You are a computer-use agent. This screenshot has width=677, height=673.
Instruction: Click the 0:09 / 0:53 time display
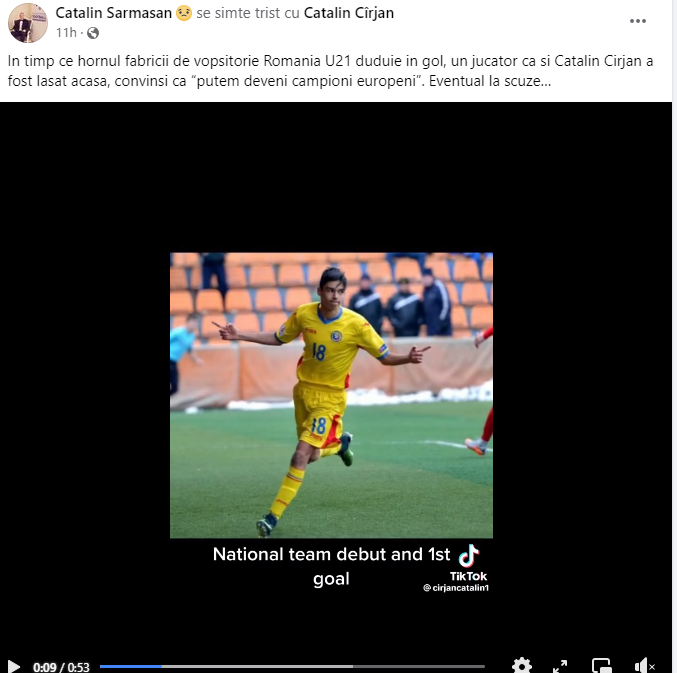coord(61,667)
